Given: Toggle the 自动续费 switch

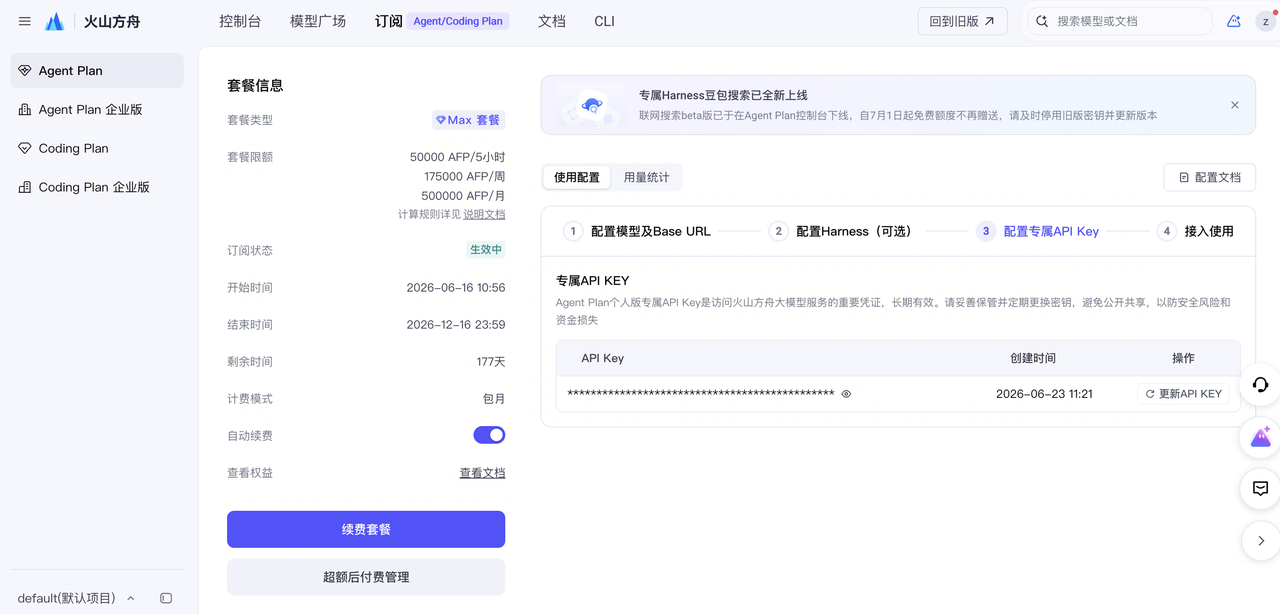Looking at the screenshot, I should (x=489, y=435).
